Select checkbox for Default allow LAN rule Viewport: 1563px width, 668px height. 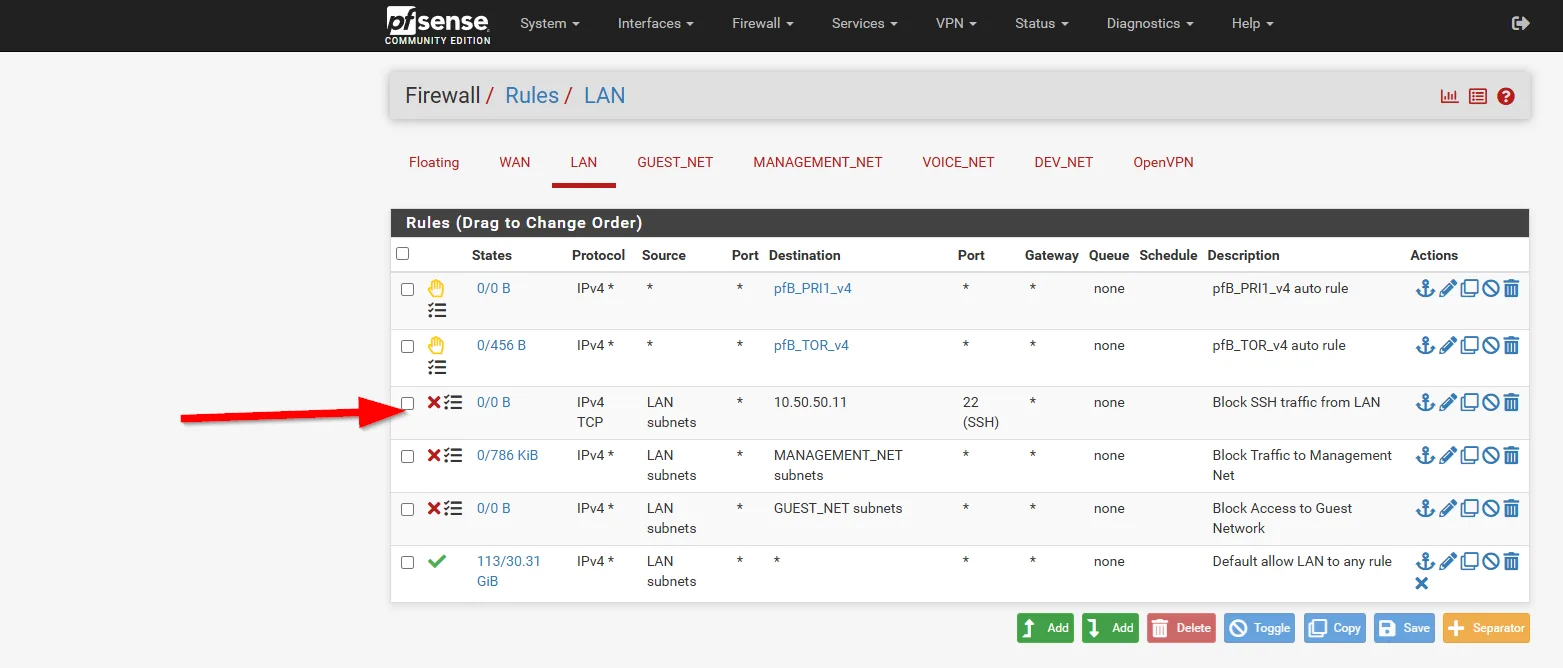(407, 562)
